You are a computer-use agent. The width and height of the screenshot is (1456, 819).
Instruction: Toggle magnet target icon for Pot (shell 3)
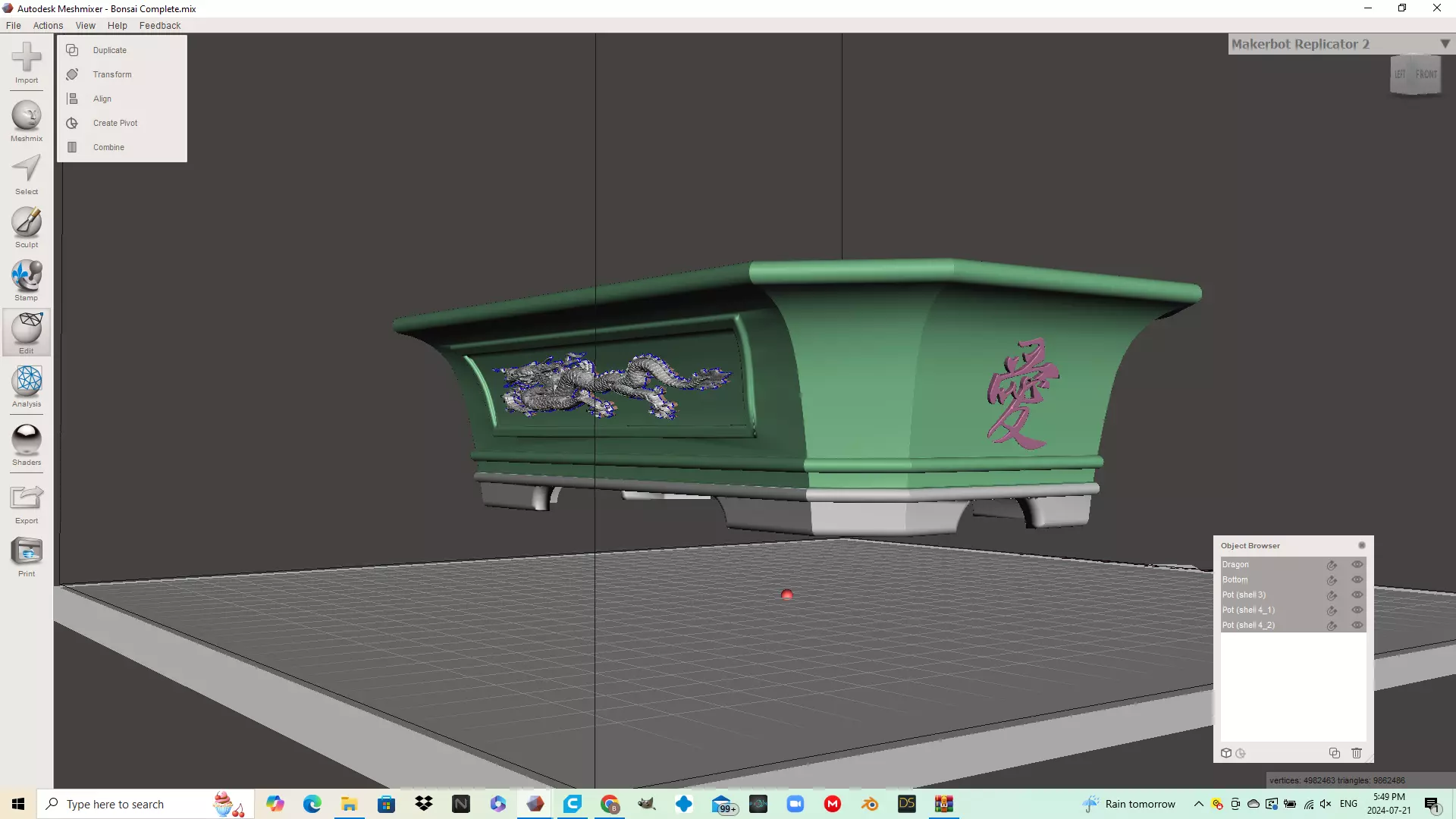pyautogui.click(x=1332, y=595)
